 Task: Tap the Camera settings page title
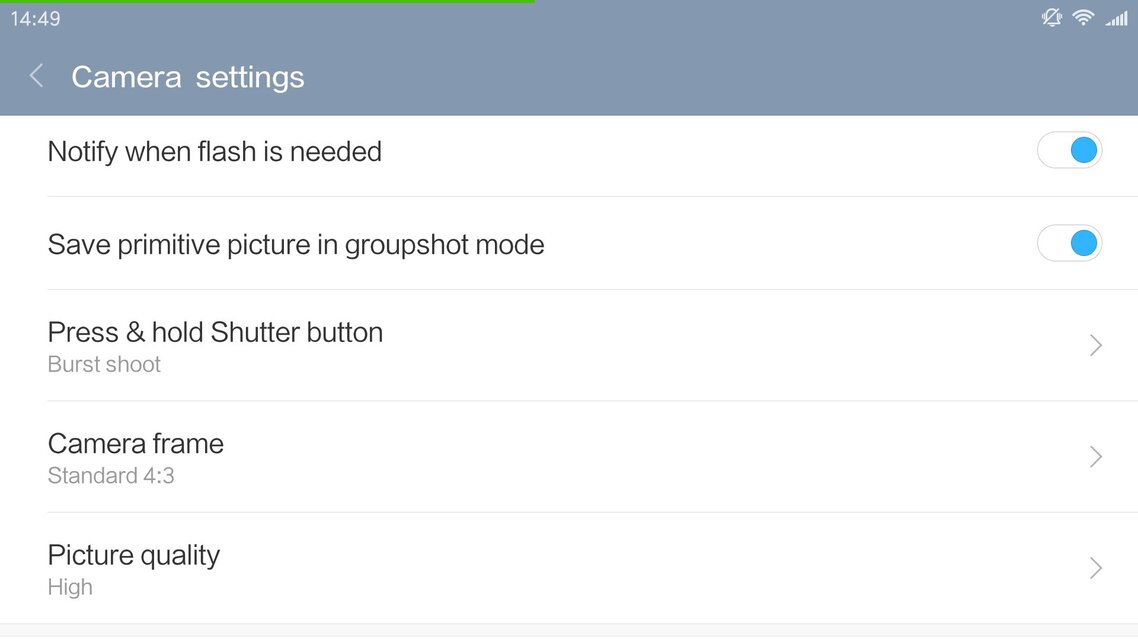click(x=188, y=77)
